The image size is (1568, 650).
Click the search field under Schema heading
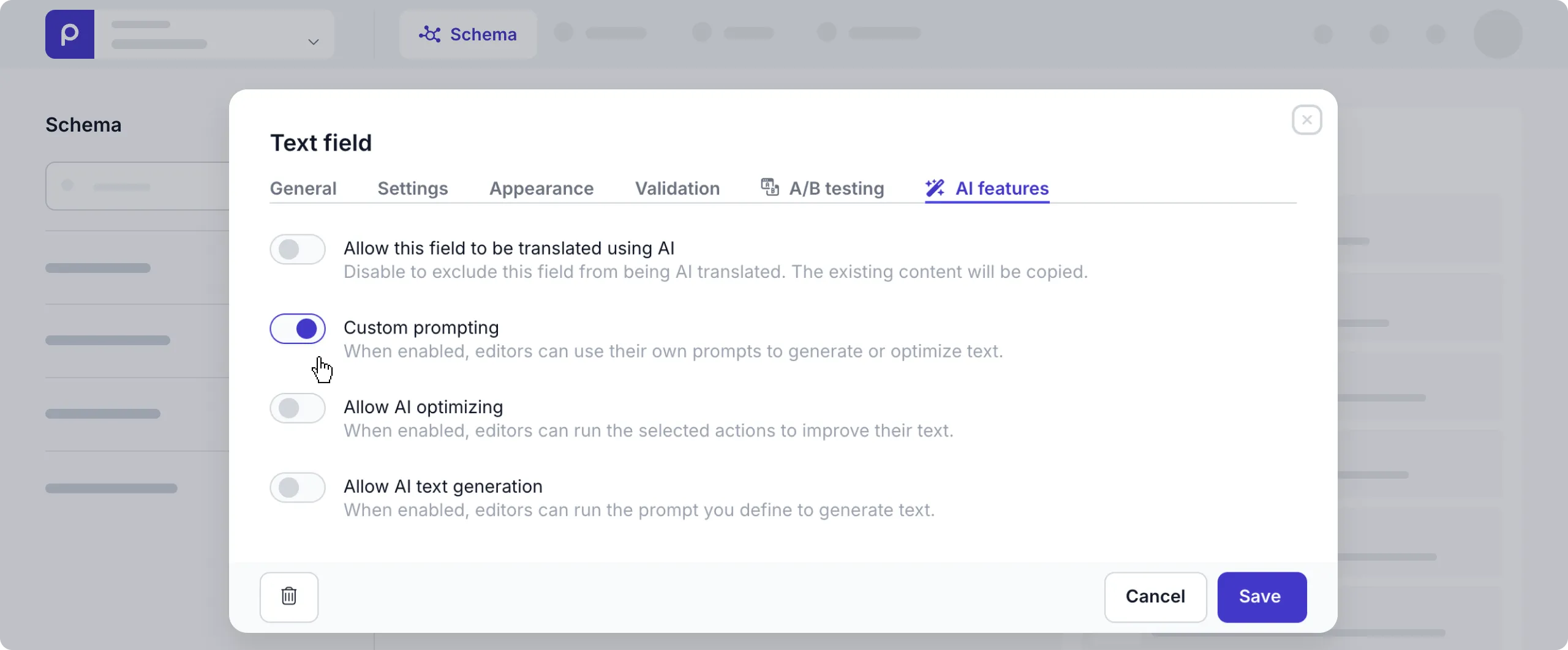point(138,186)
